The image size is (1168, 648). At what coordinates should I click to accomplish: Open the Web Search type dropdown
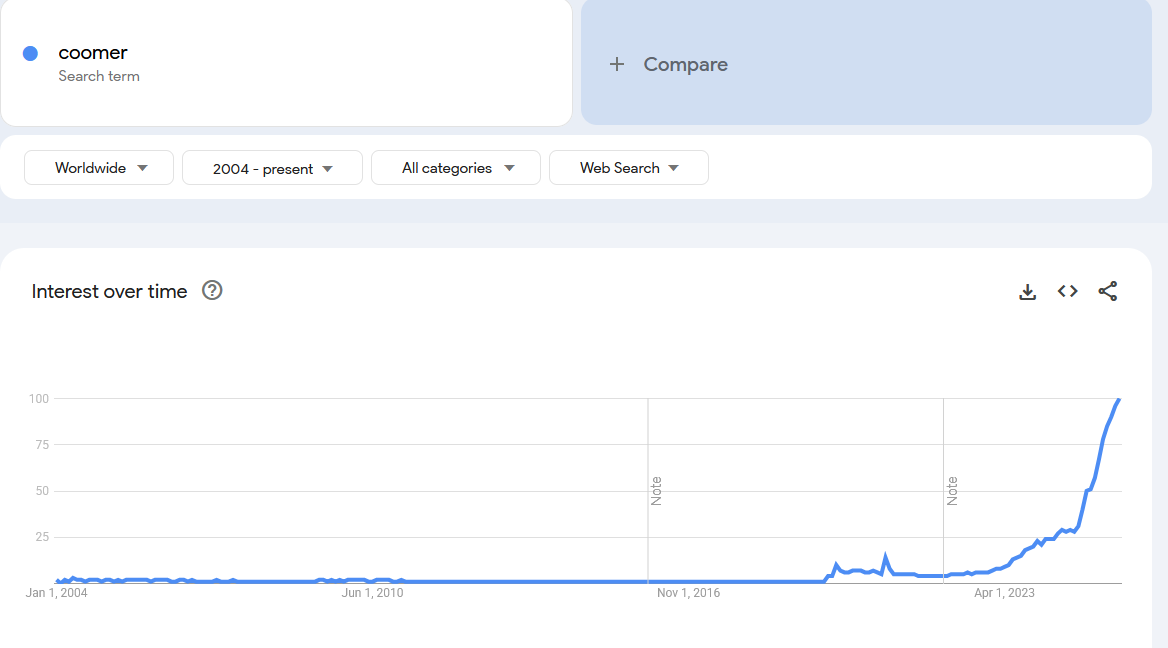click(629, 168)
